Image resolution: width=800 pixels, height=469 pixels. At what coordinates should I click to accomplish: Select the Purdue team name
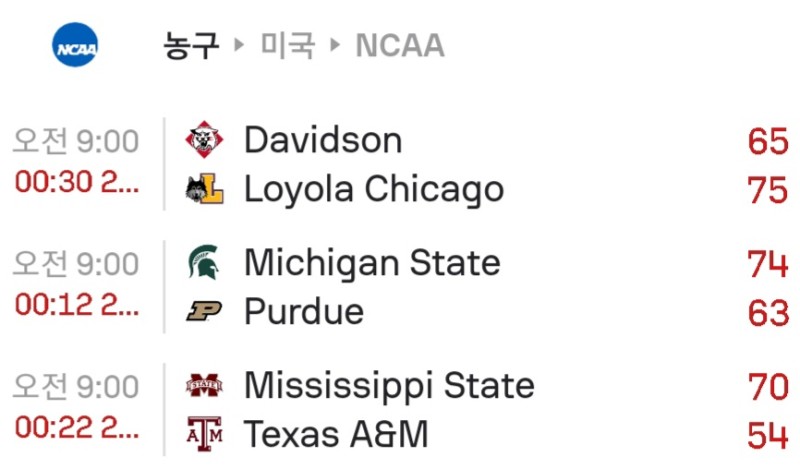(x=304, y=312)
